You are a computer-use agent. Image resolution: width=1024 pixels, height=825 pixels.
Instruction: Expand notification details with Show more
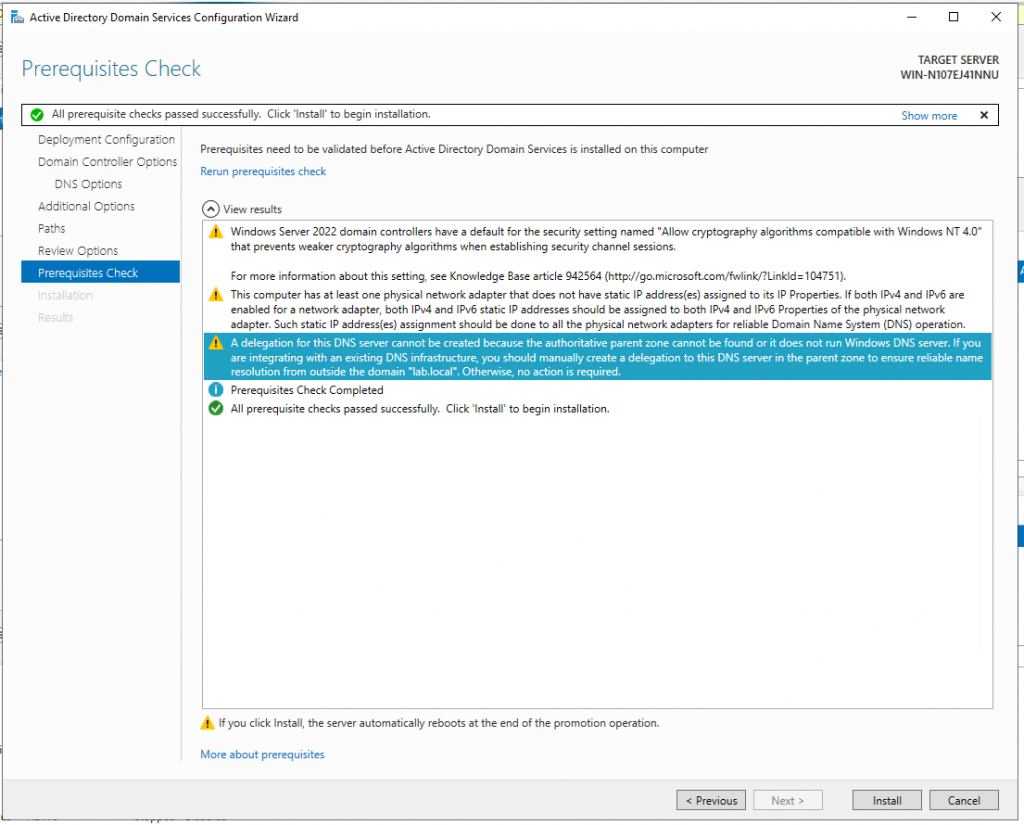click(929, 116)
